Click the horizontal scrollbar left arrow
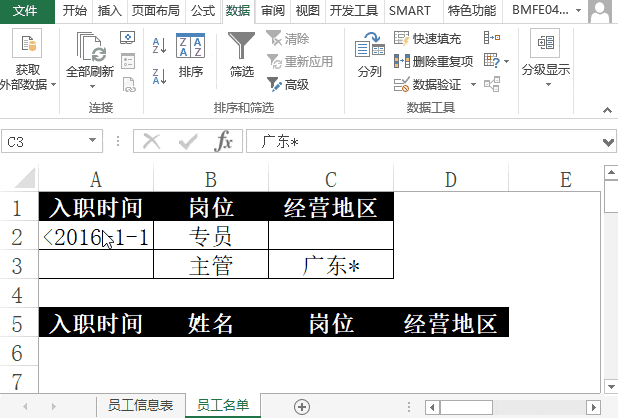The image size is (618, 418). point(432,407)
